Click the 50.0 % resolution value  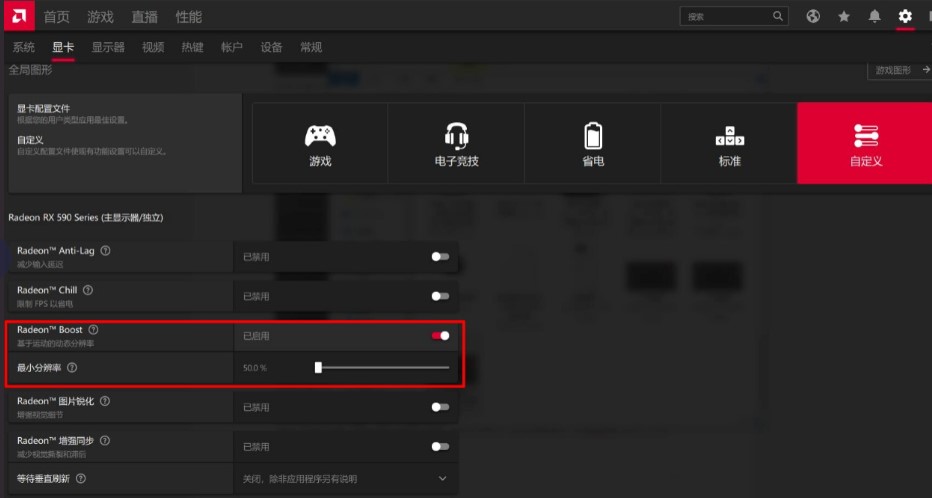click(x=254, y=368)
